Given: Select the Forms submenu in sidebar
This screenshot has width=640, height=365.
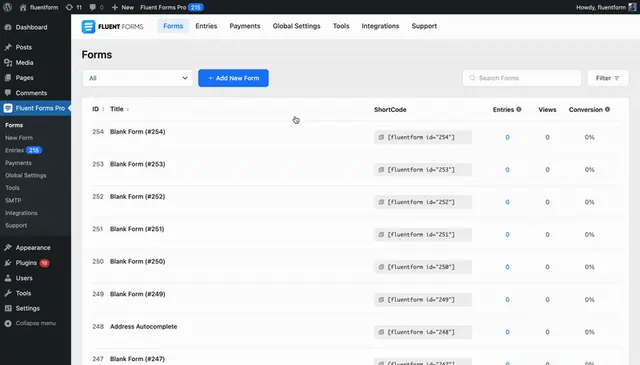Looking at the screenshot, I should [x=14, y=125].
